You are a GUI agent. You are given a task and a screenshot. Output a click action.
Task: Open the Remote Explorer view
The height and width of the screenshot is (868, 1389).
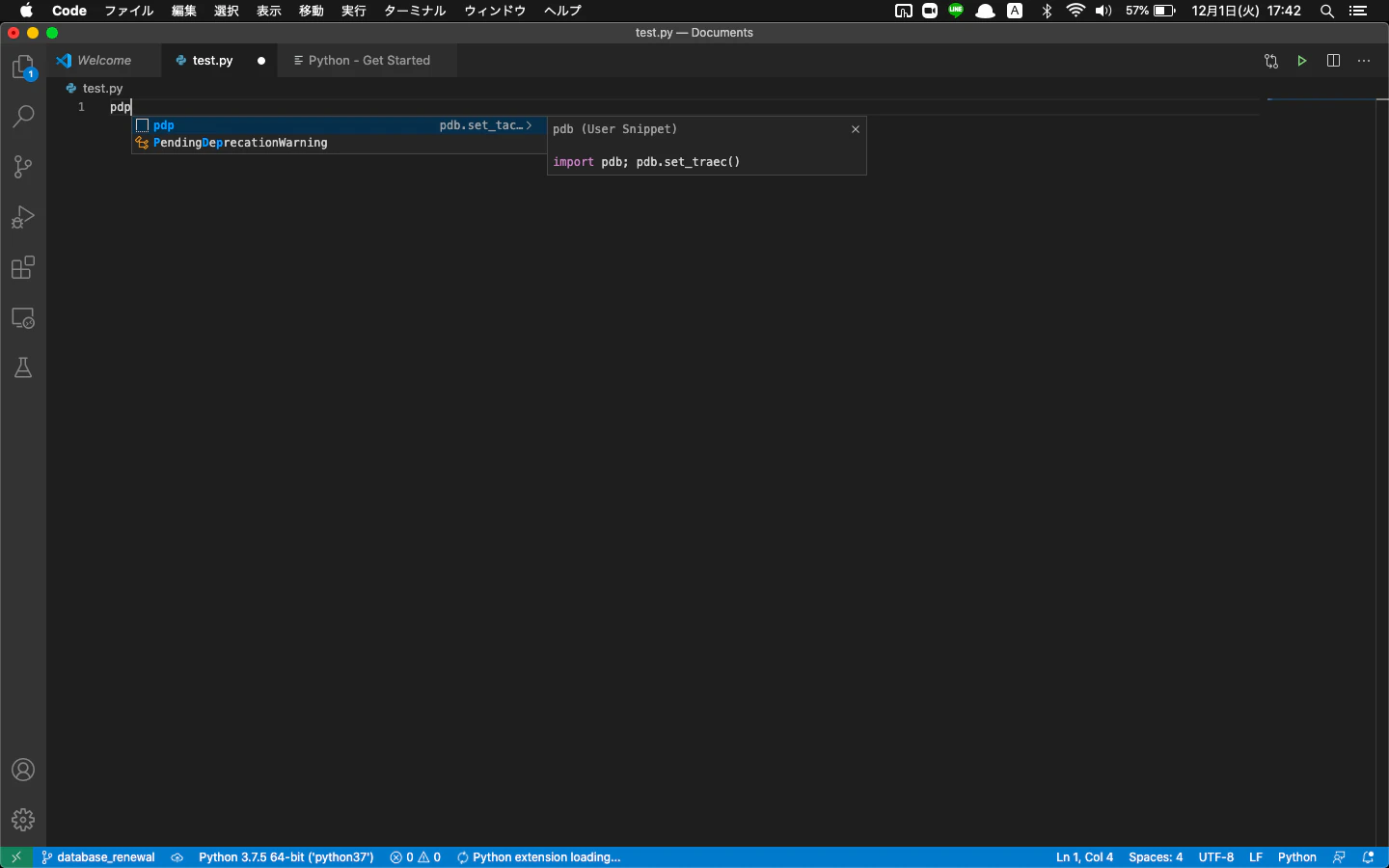(x=23, y=317)
